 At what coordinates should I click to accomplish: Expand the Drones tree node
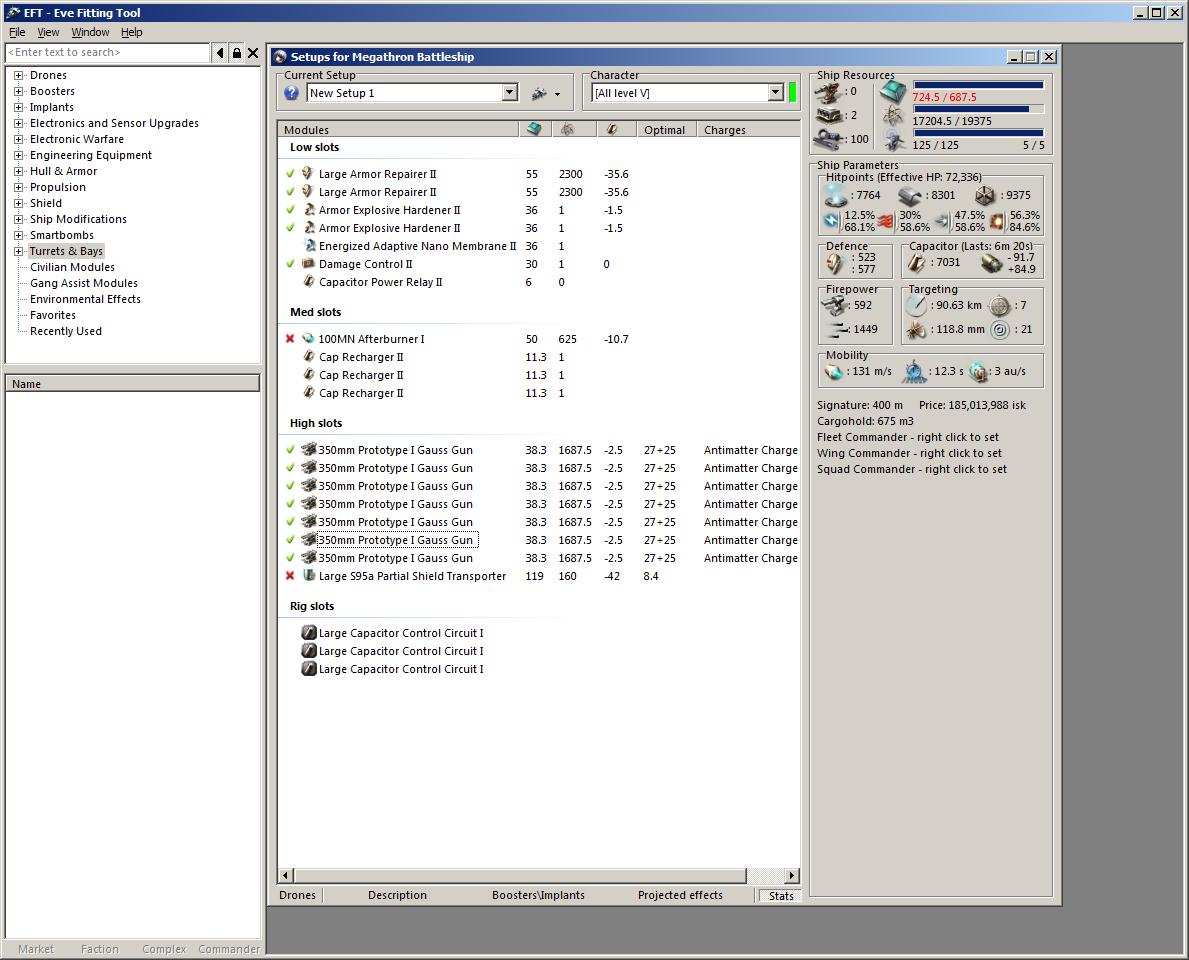point(18,75)
